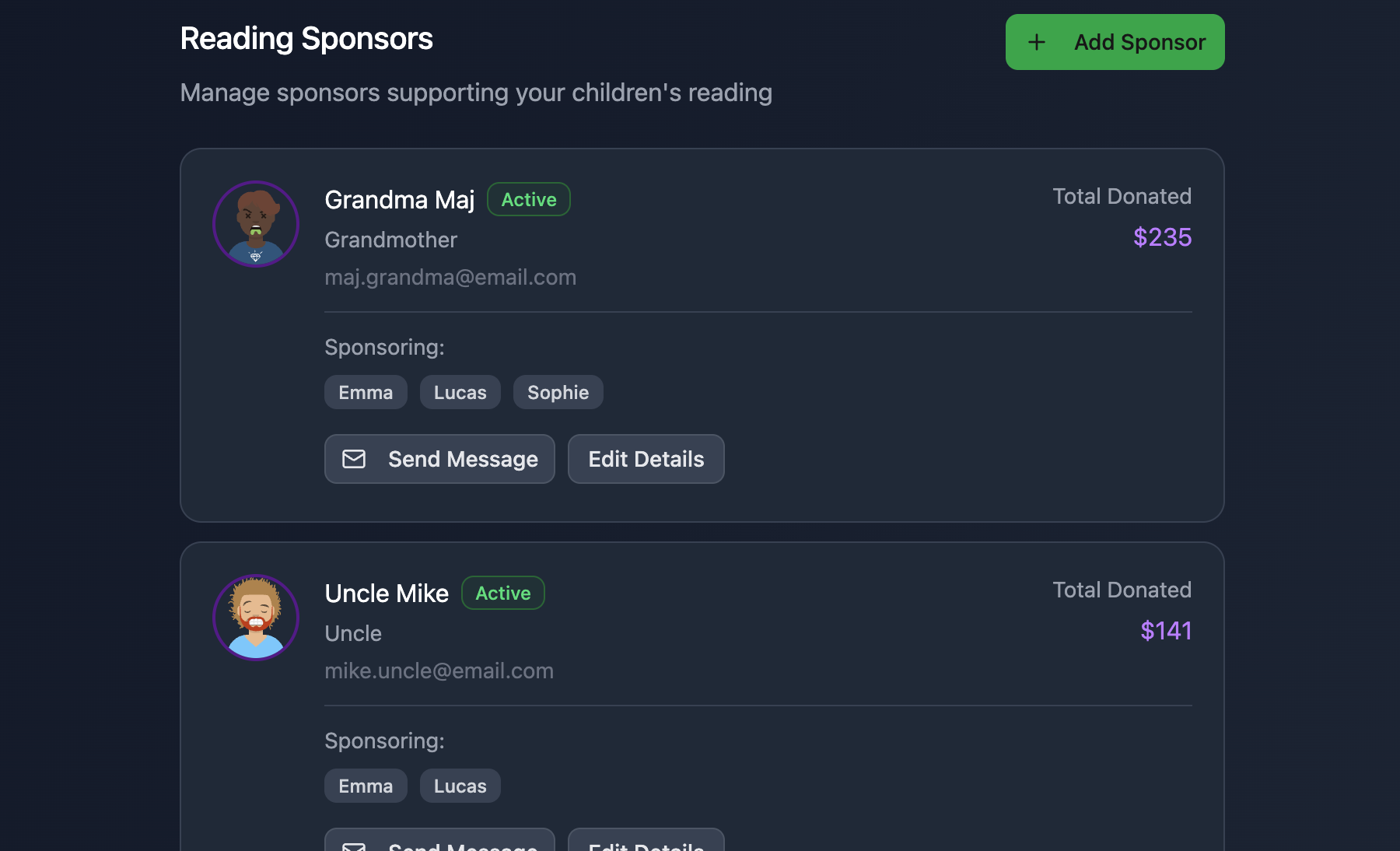Send Message to Grandma Maj

439,459
